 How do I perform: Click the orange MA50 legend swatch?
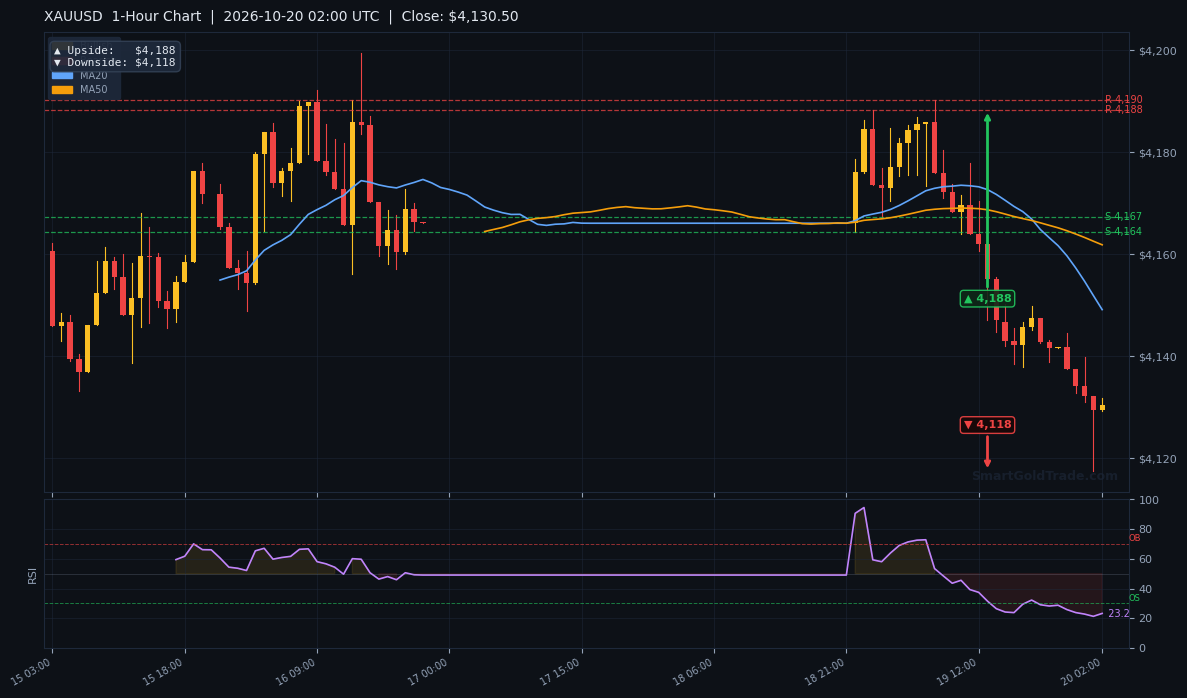[62, 89]
